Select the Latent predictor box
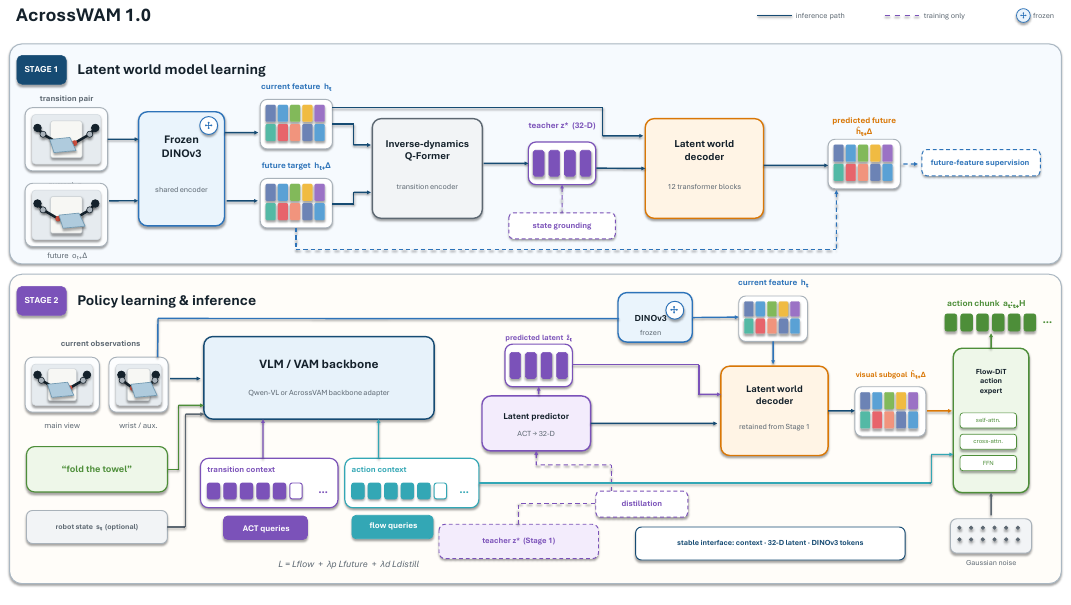 coord(536,423)
